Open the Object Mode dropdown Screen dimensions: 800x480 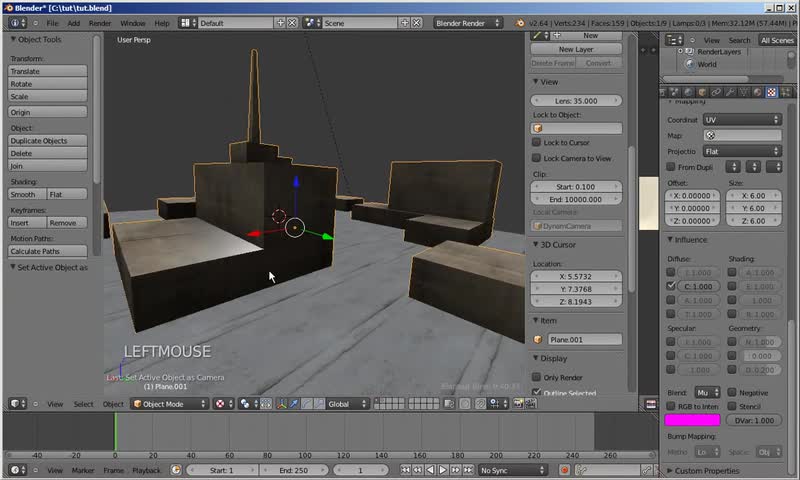pos(170,404)
